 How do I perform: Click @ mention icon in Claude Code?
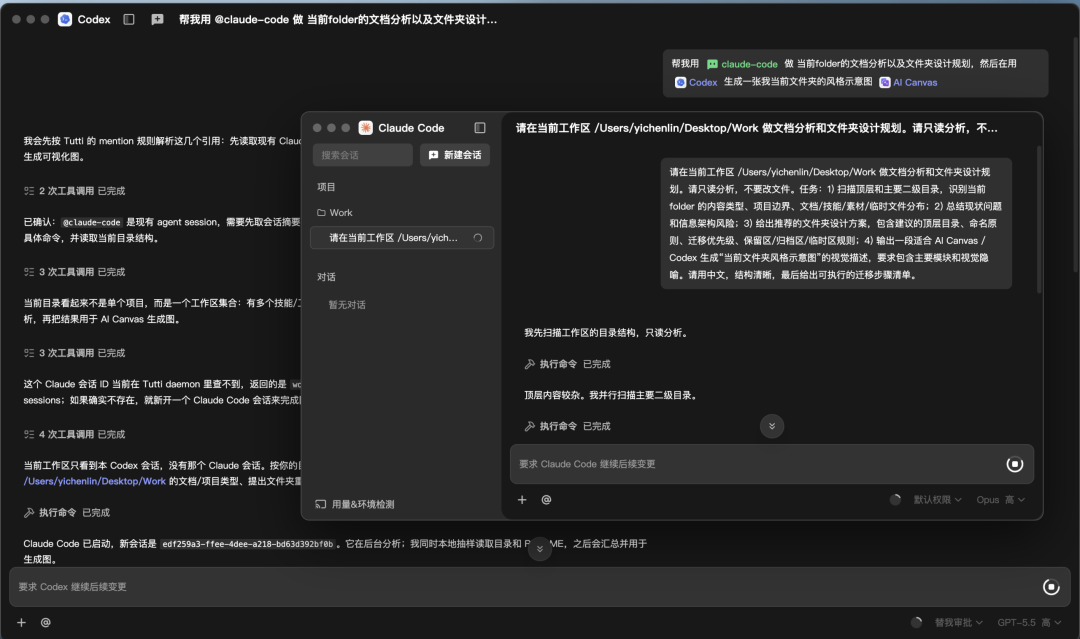(x=546, y=500)
